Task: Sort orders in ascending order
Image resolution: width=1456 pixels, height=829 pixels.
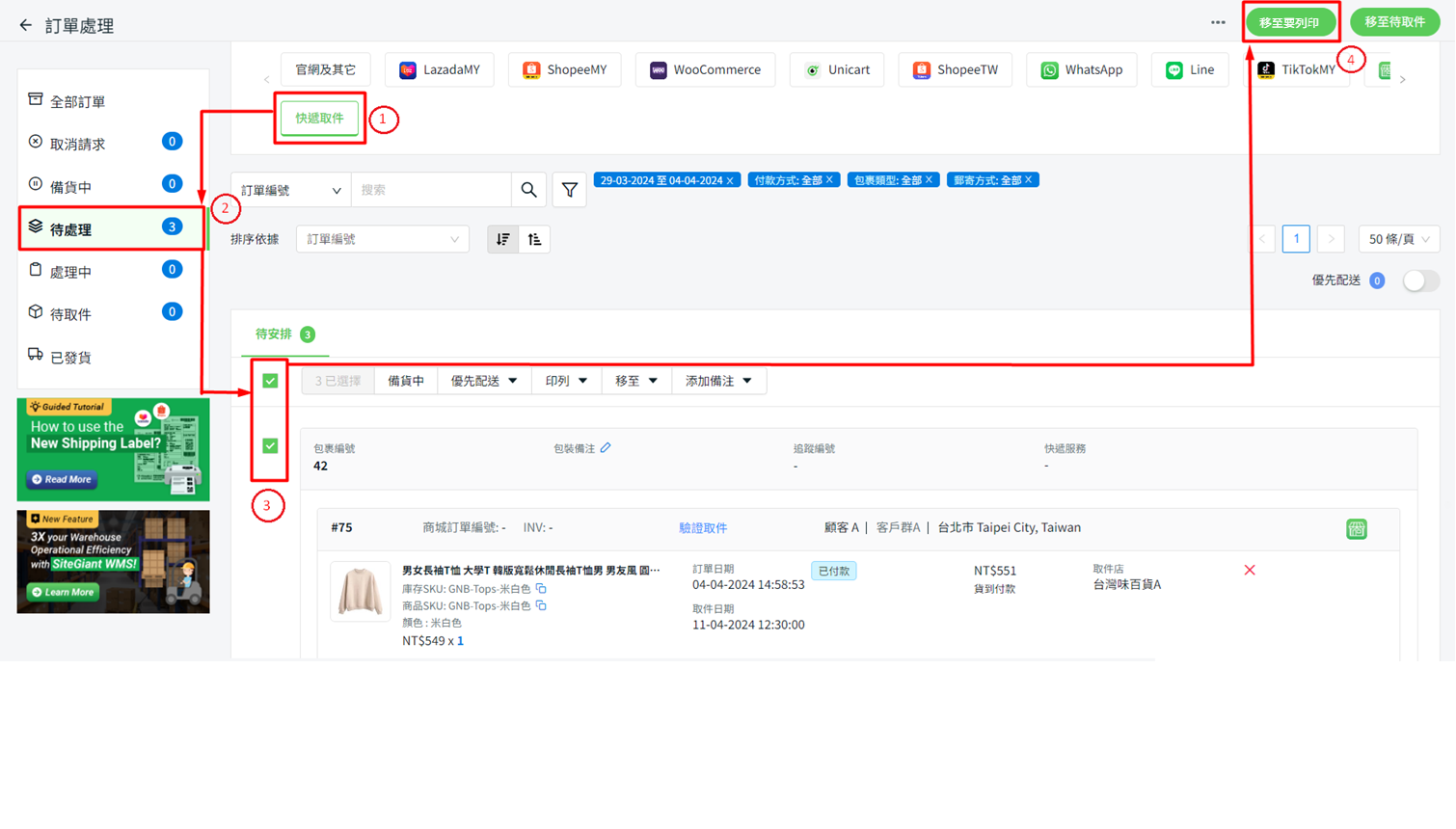Action: 535,239
